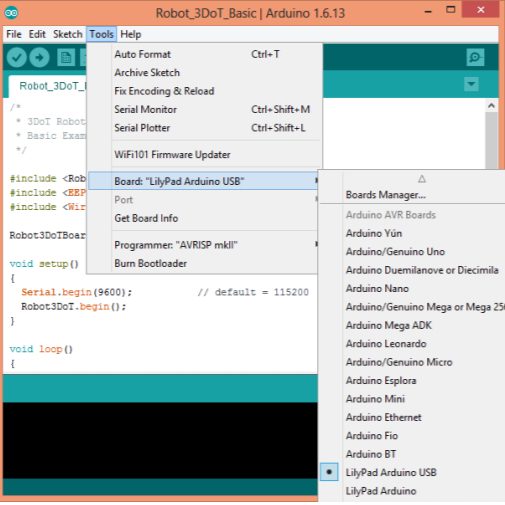Click the Serial.begin(9600); code line
The image size is (505, 505).
77,292
